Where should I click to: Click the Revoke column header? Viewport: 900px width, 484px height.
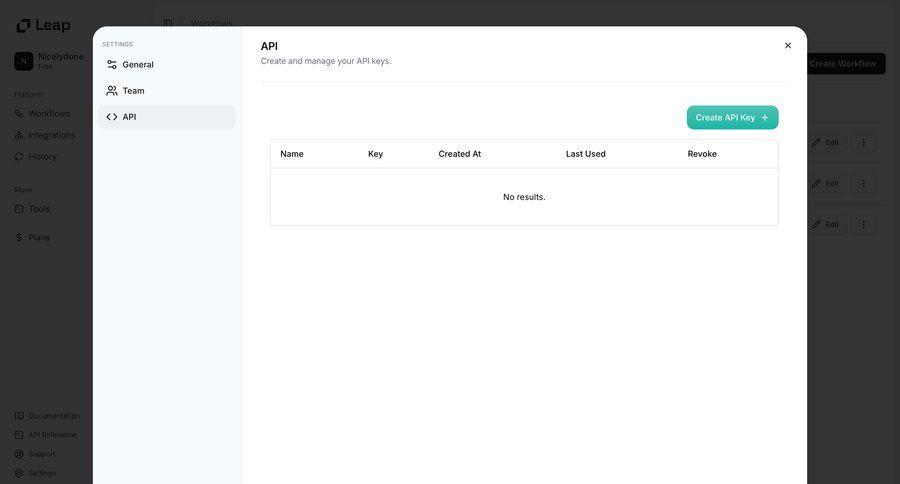(x=702, y=154)
